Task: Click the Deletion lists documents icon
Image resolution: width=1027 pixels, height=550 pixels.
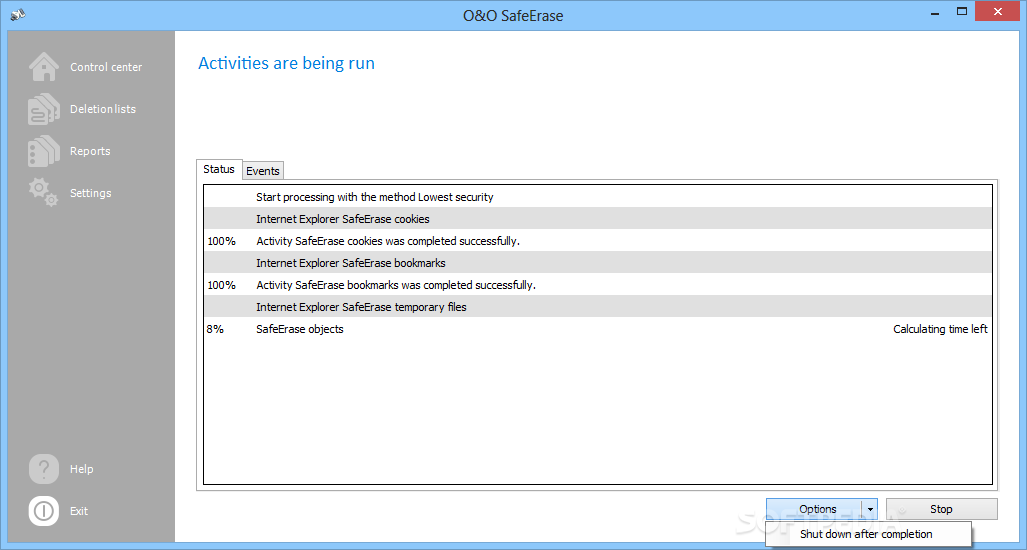Action: coord(43,109)
